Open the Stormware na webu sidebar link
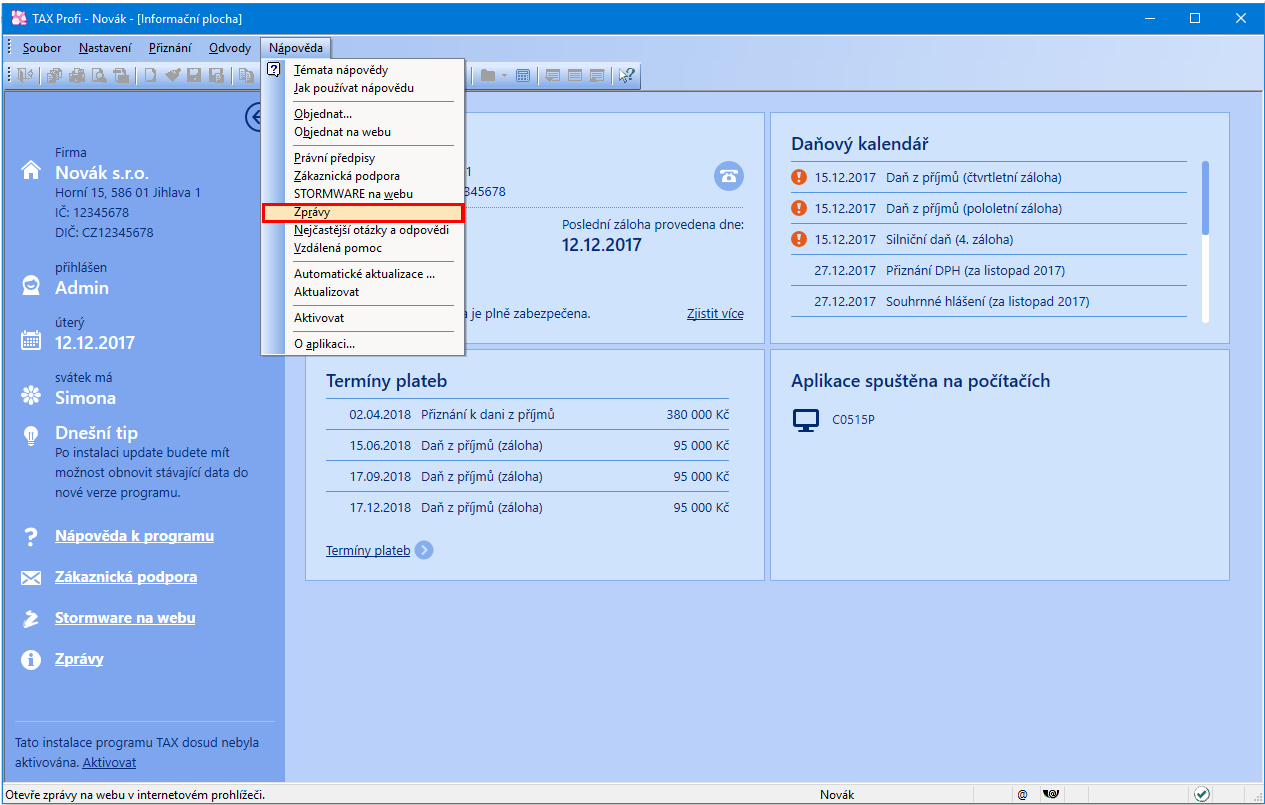The image size is (1265, 805). coord(125,618)
